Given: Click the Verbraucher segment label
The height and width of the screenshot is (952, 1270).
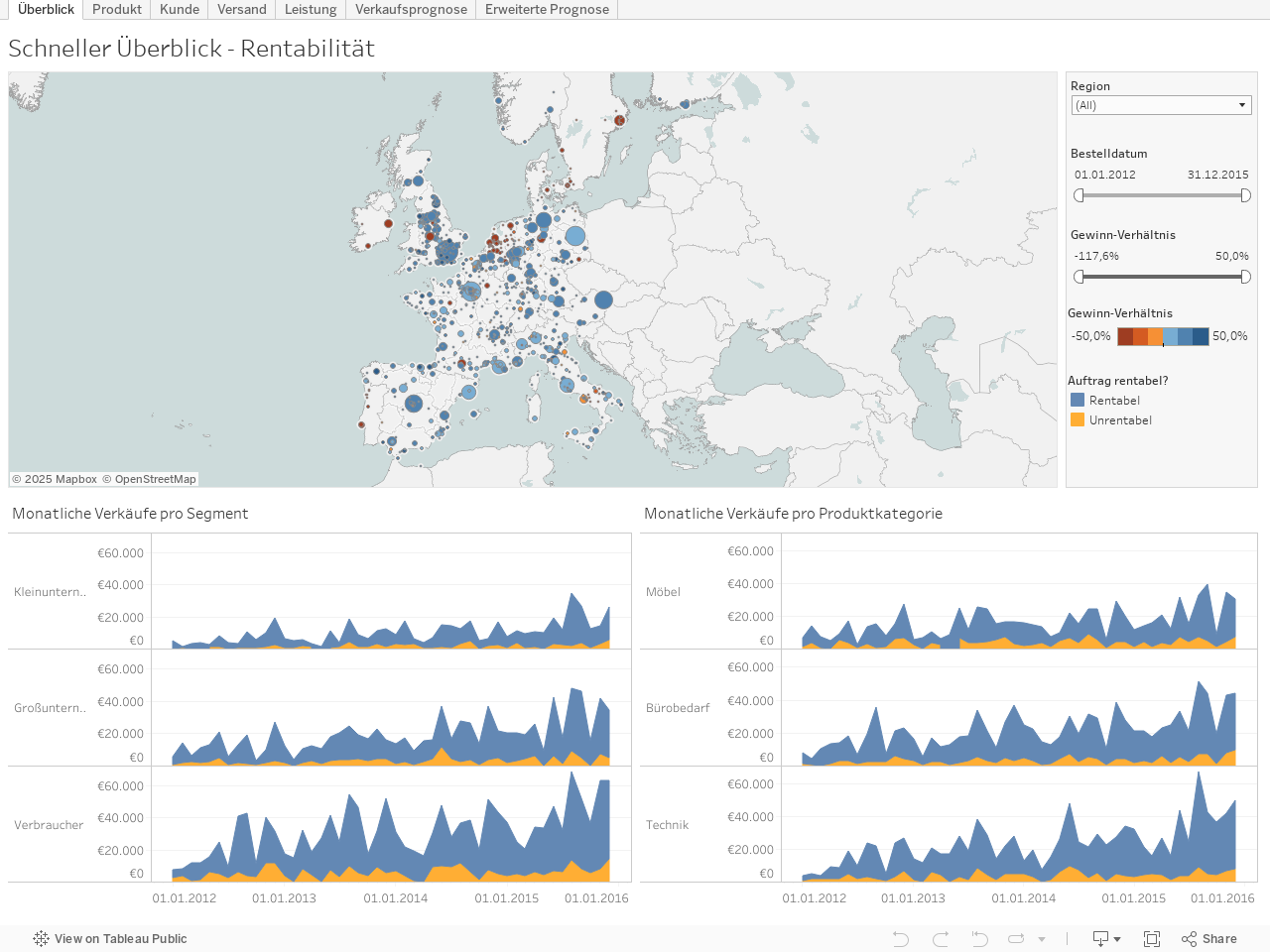Looking at the screenshot, I should [x=49, y=825].
